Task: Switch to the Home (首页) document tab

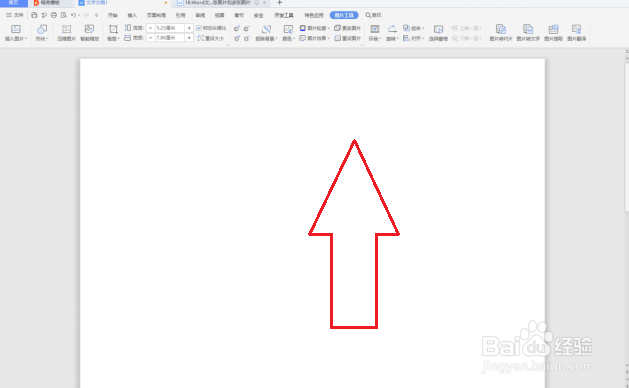Action: pos(14,3)
